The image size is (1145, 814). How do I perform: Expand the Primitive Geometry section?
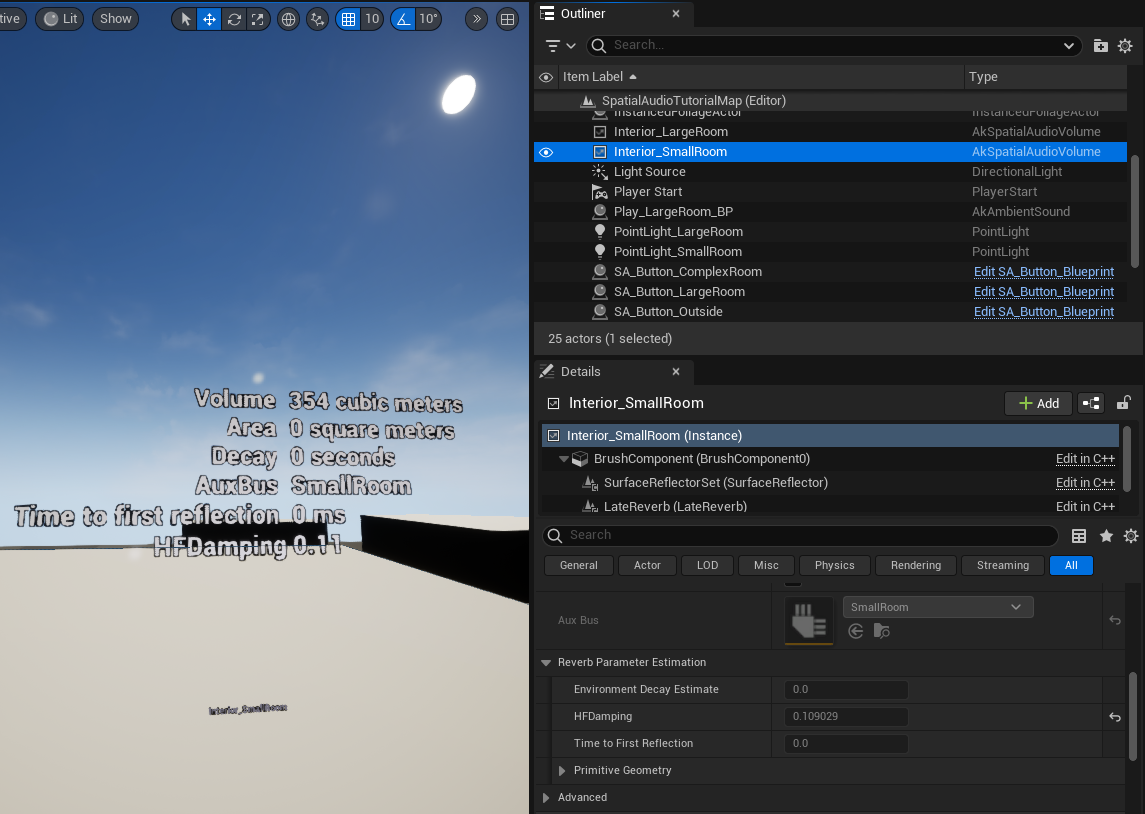562,770
